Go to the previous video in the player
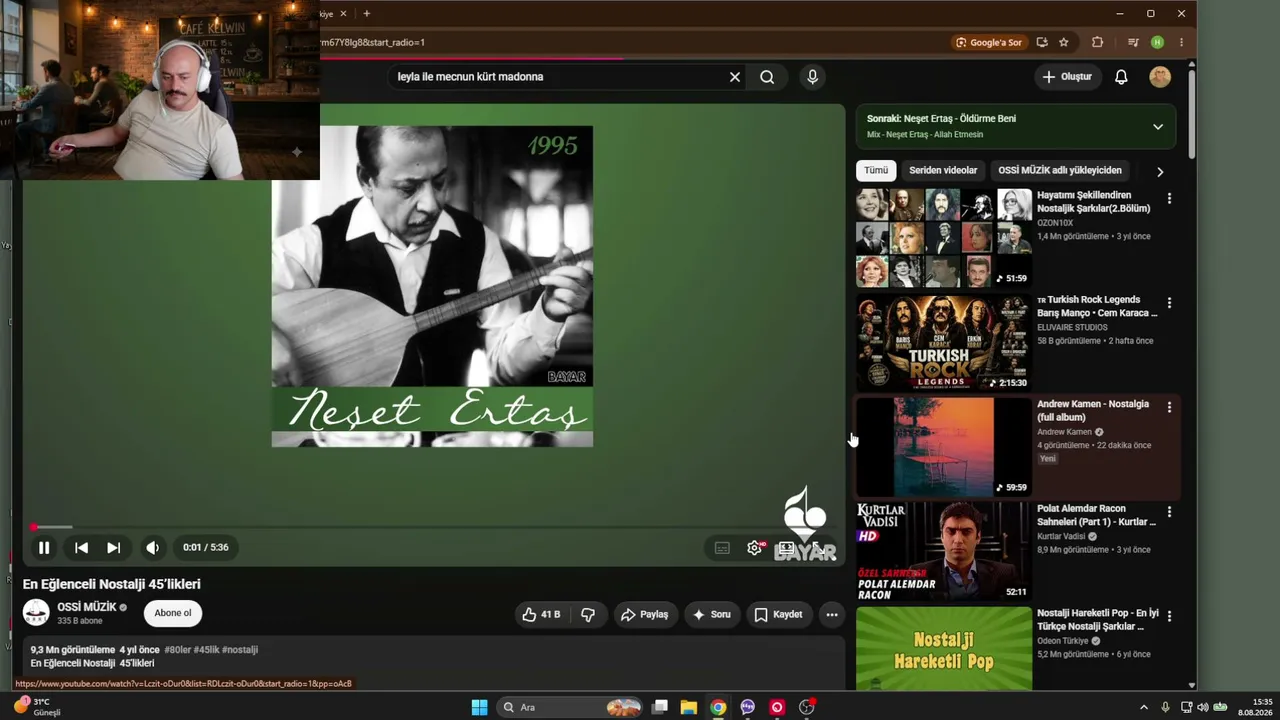Image resolution: width=1280 pixels, height=720 pixels. [82, 548]
